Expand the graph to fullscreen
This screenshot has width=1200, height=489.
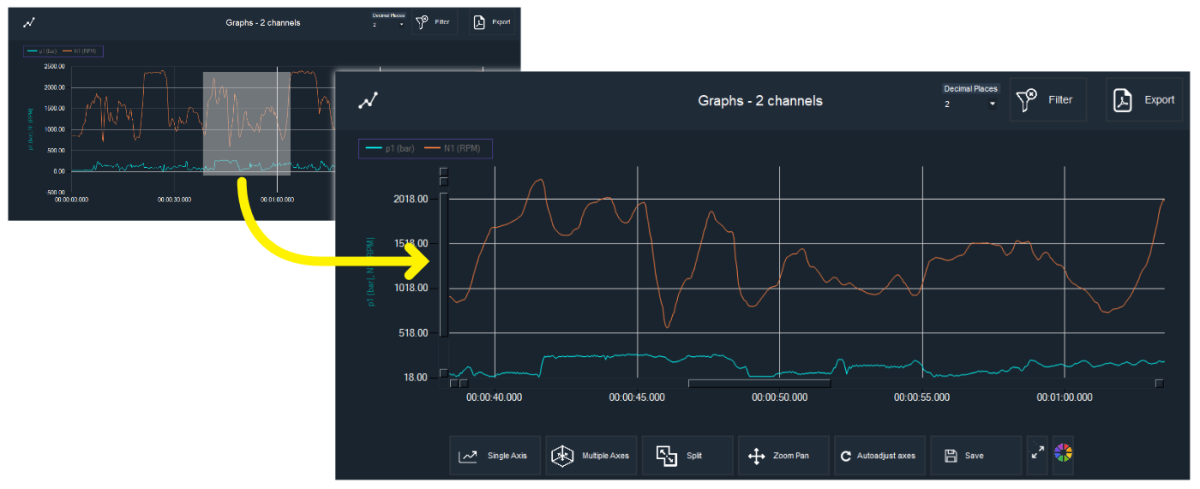[x=1038, y=455]
